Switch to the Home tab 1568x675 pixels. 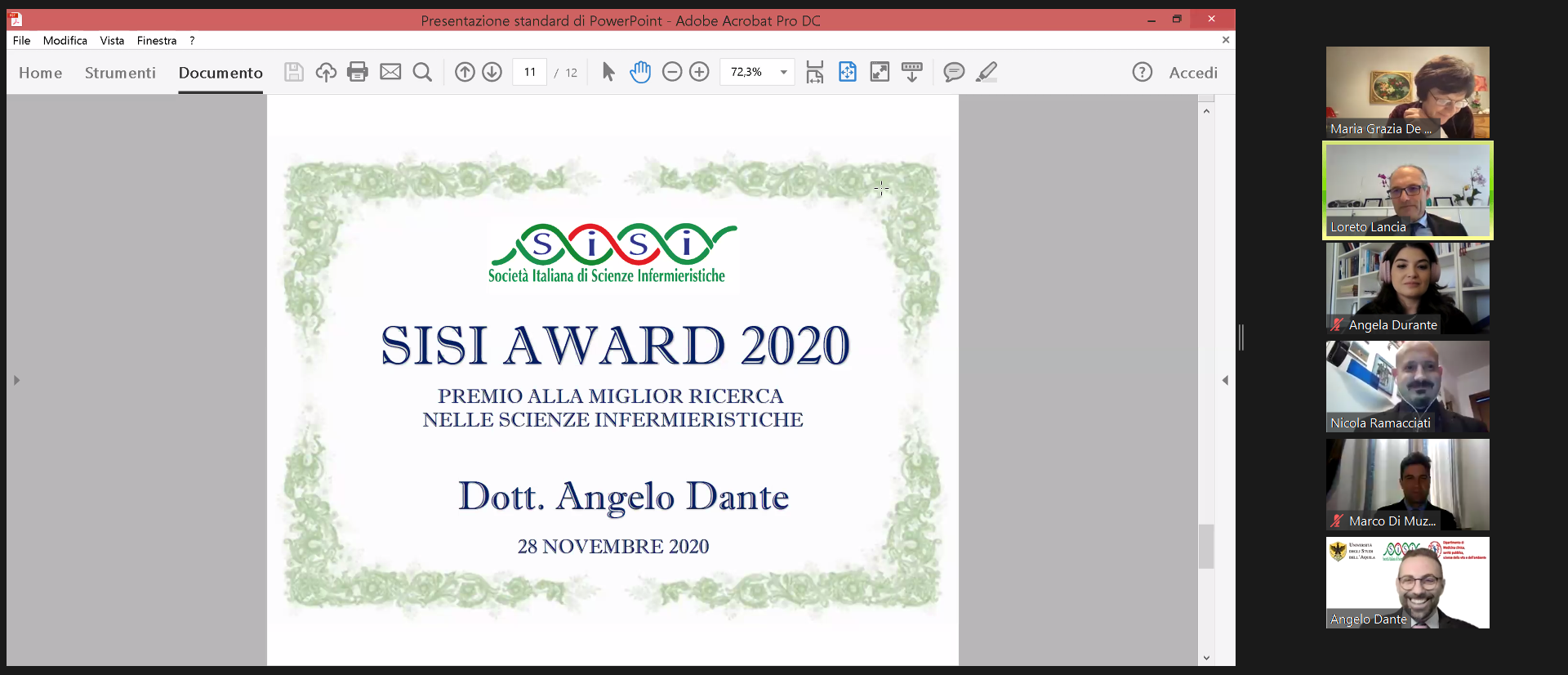41,73
